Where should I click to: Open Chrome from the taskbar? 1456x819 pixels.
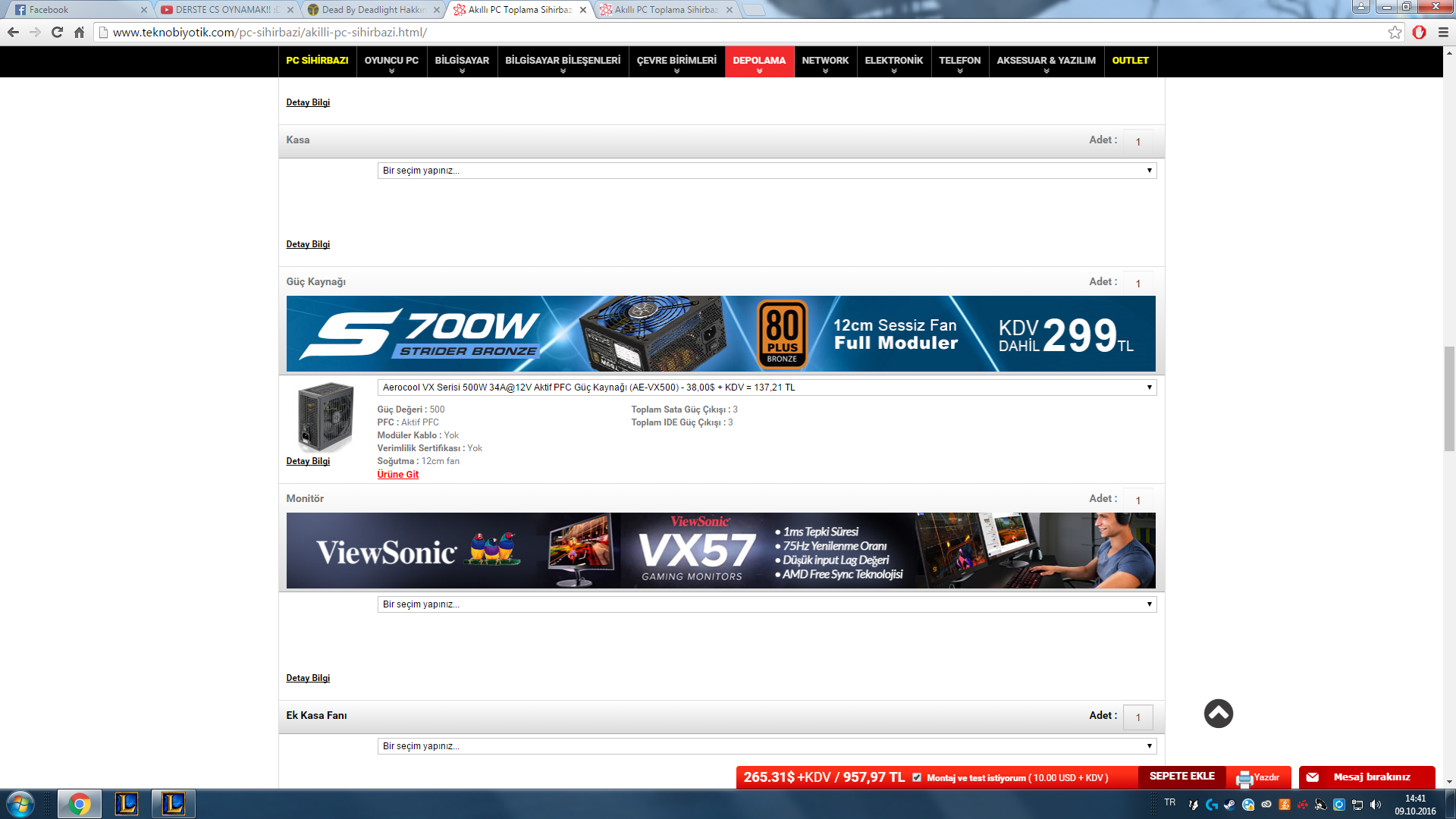point(80,804)
